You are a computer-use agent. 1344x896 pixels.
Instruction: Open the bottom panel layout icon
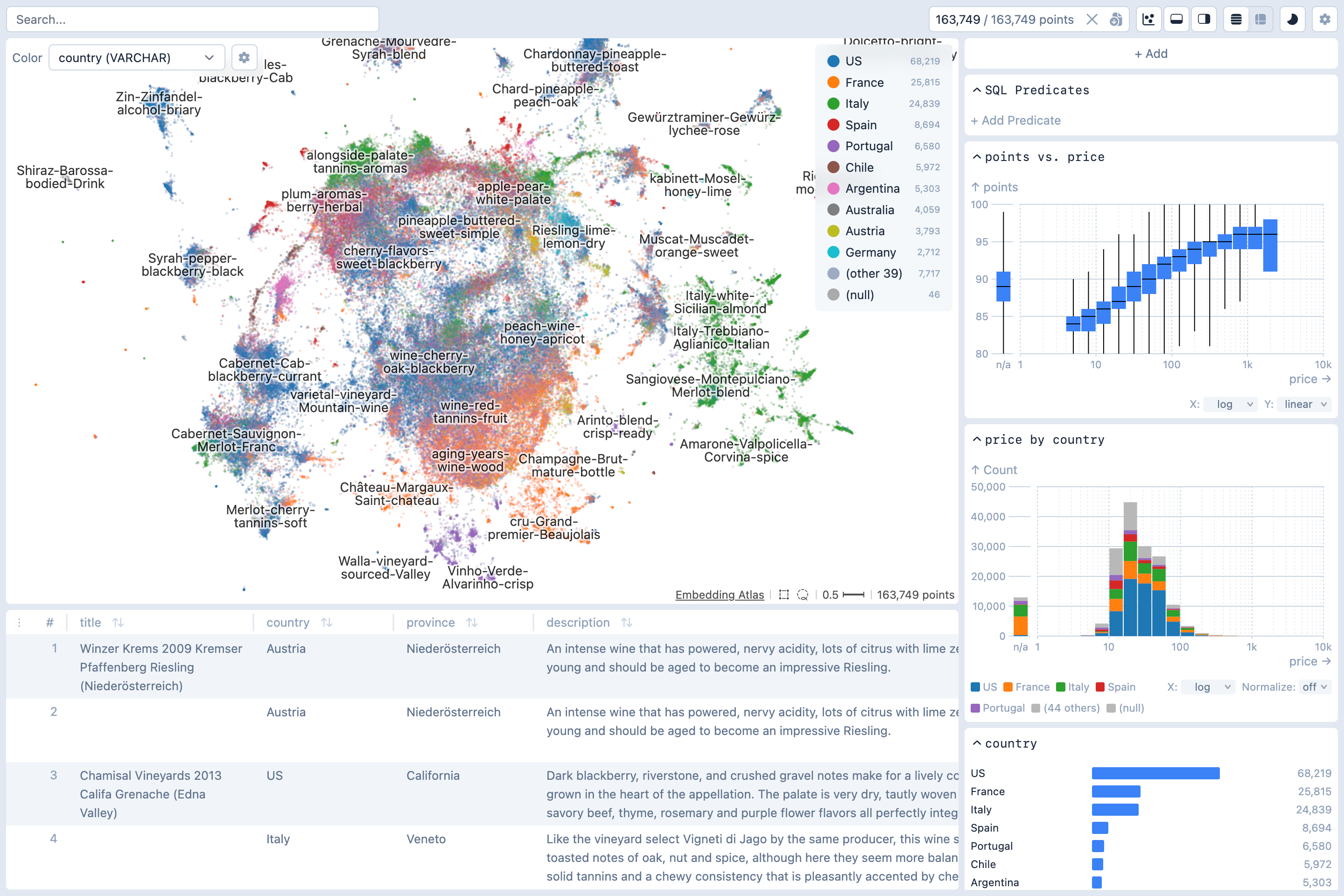pos(1176,19)
